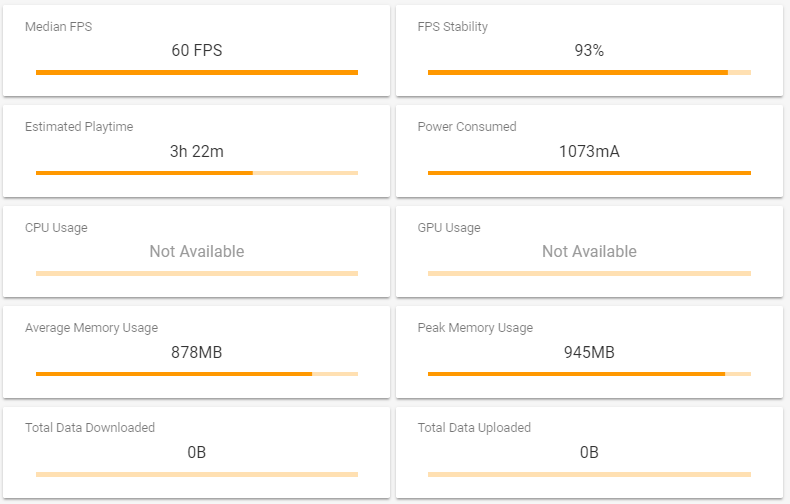Select the CPU Usage card
Image resolution: width=790 pixels, height=504 pixels.
(x=196, y=251)
